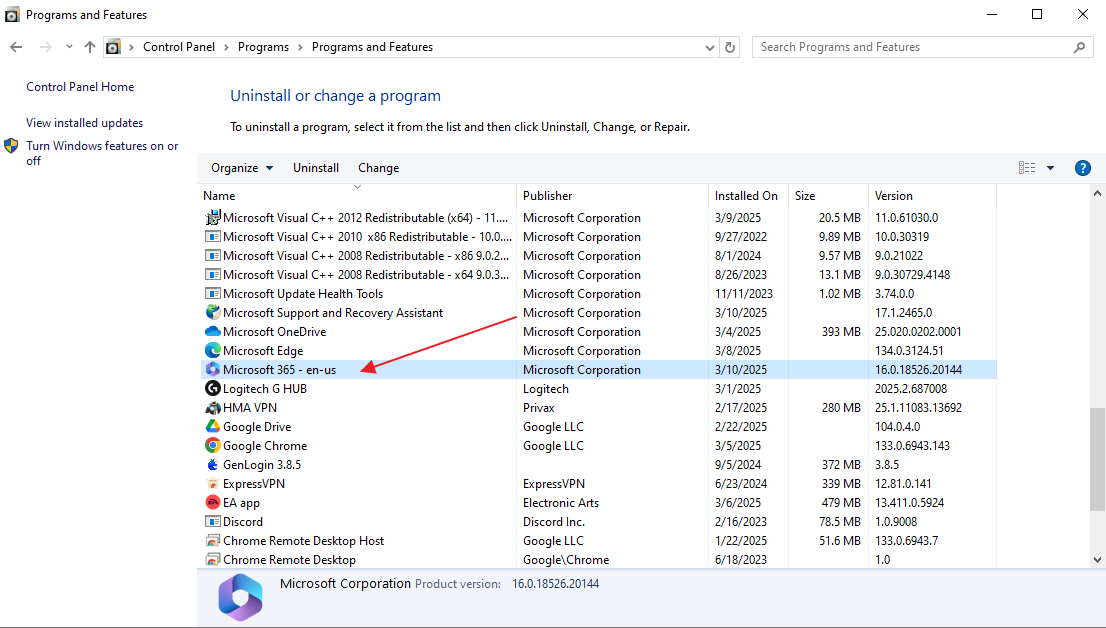
Task: Sort the list by the Name column
Action: coord(357,195)
